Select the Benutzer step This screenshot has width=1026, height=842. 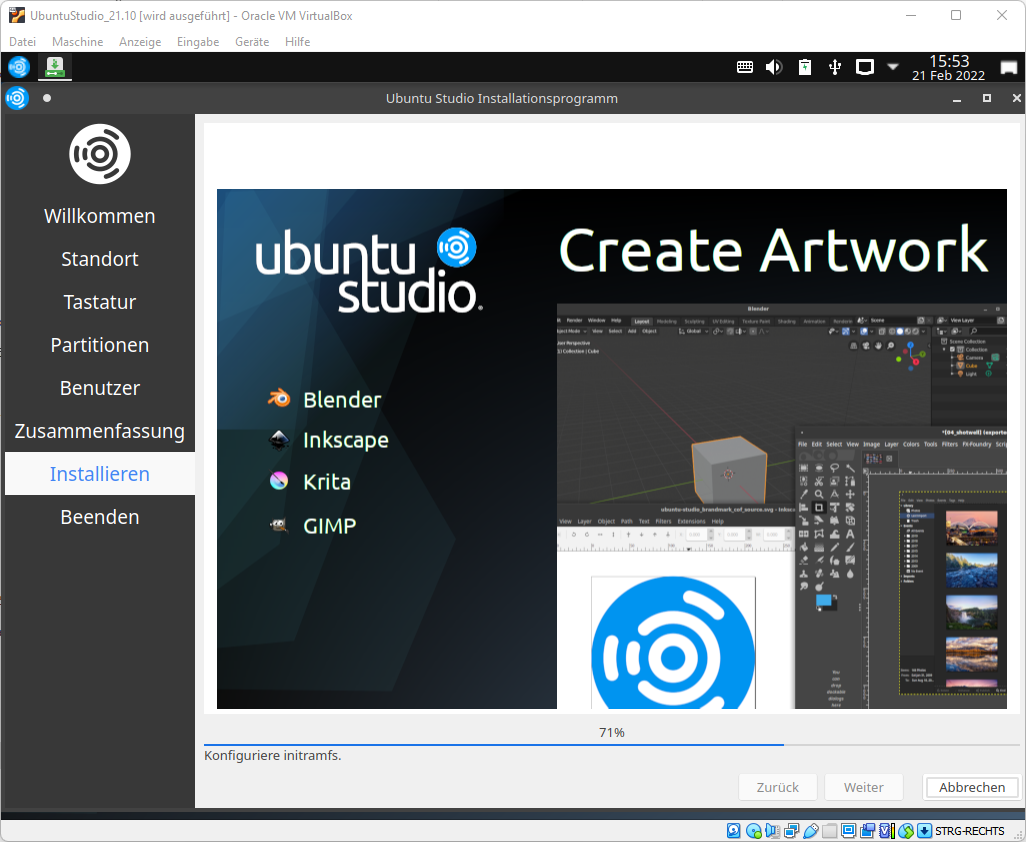[x=99, y=388]
